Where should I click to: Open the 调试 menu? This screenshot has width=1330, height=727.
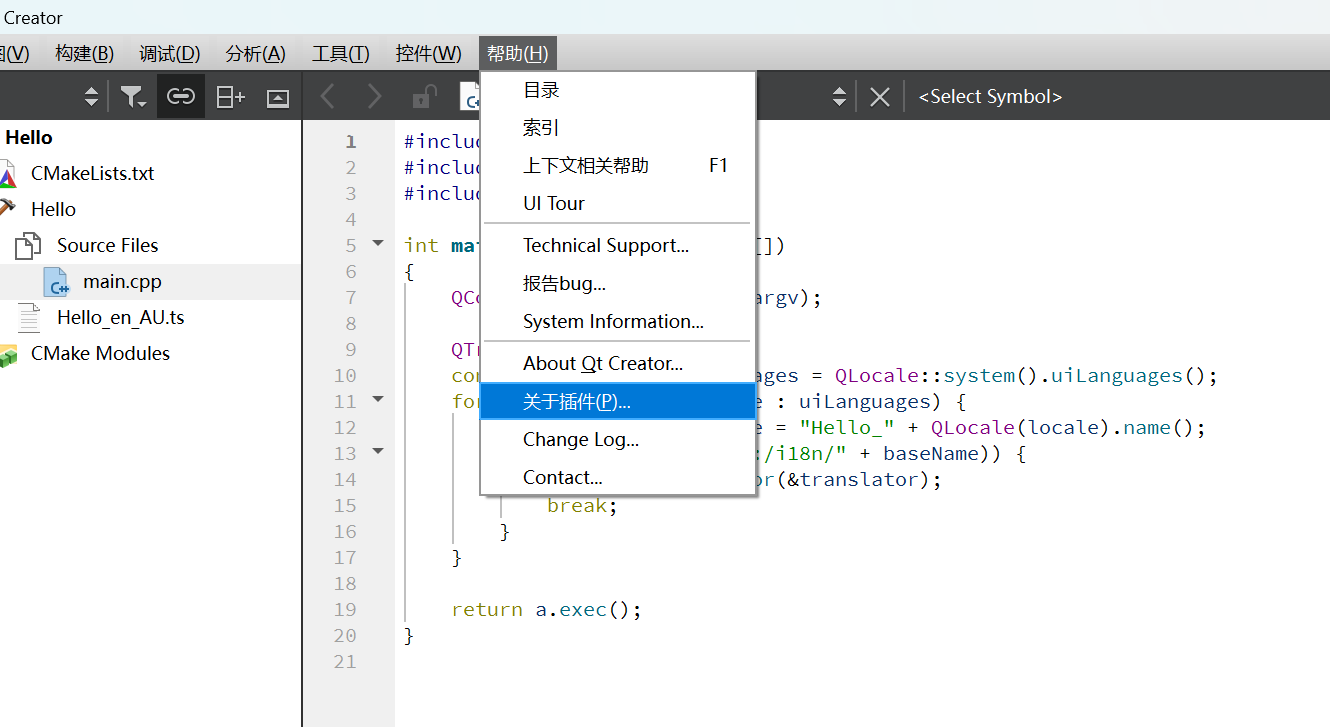coord(169,53)
